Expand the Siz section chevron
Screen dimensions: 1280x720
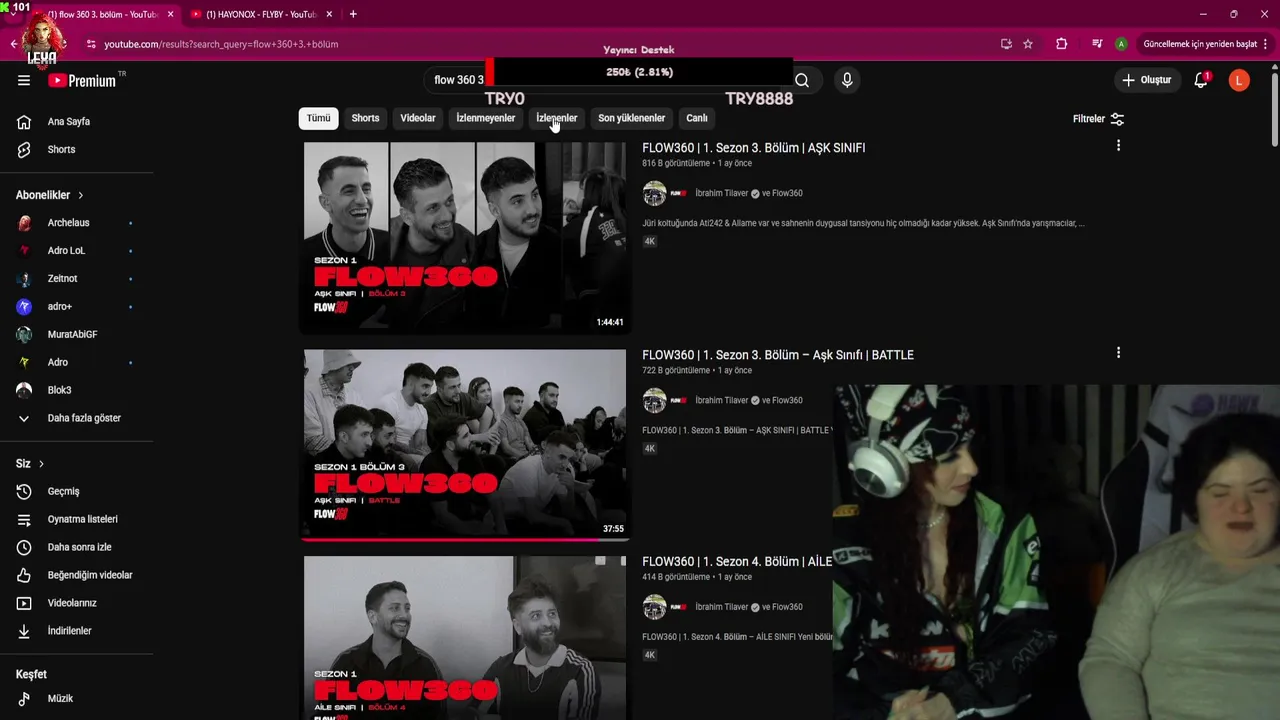click(x=41, y=464)
